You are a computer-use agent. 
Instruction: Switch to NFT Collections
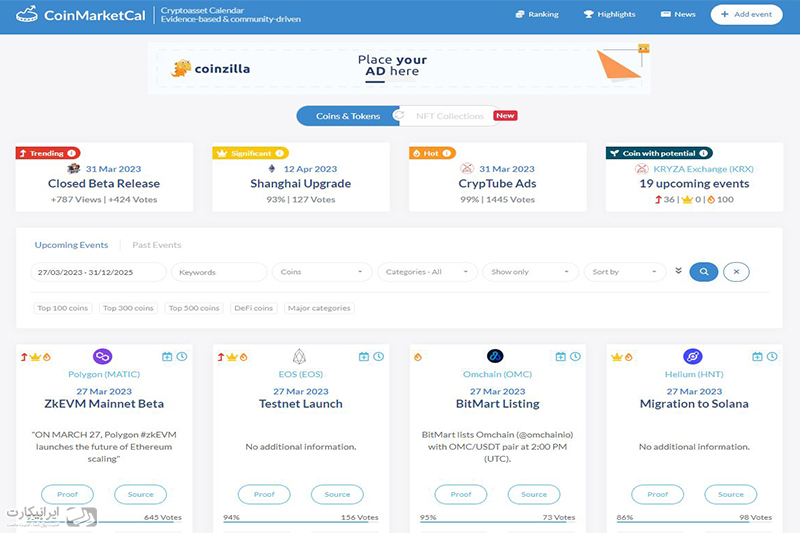point(449,116)
